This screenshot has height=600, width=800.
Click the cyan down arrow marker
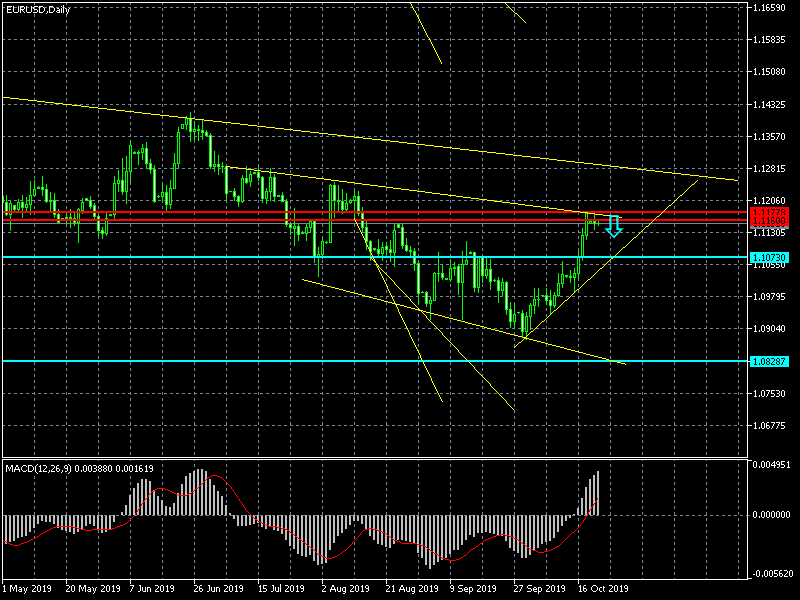(614, 226)
